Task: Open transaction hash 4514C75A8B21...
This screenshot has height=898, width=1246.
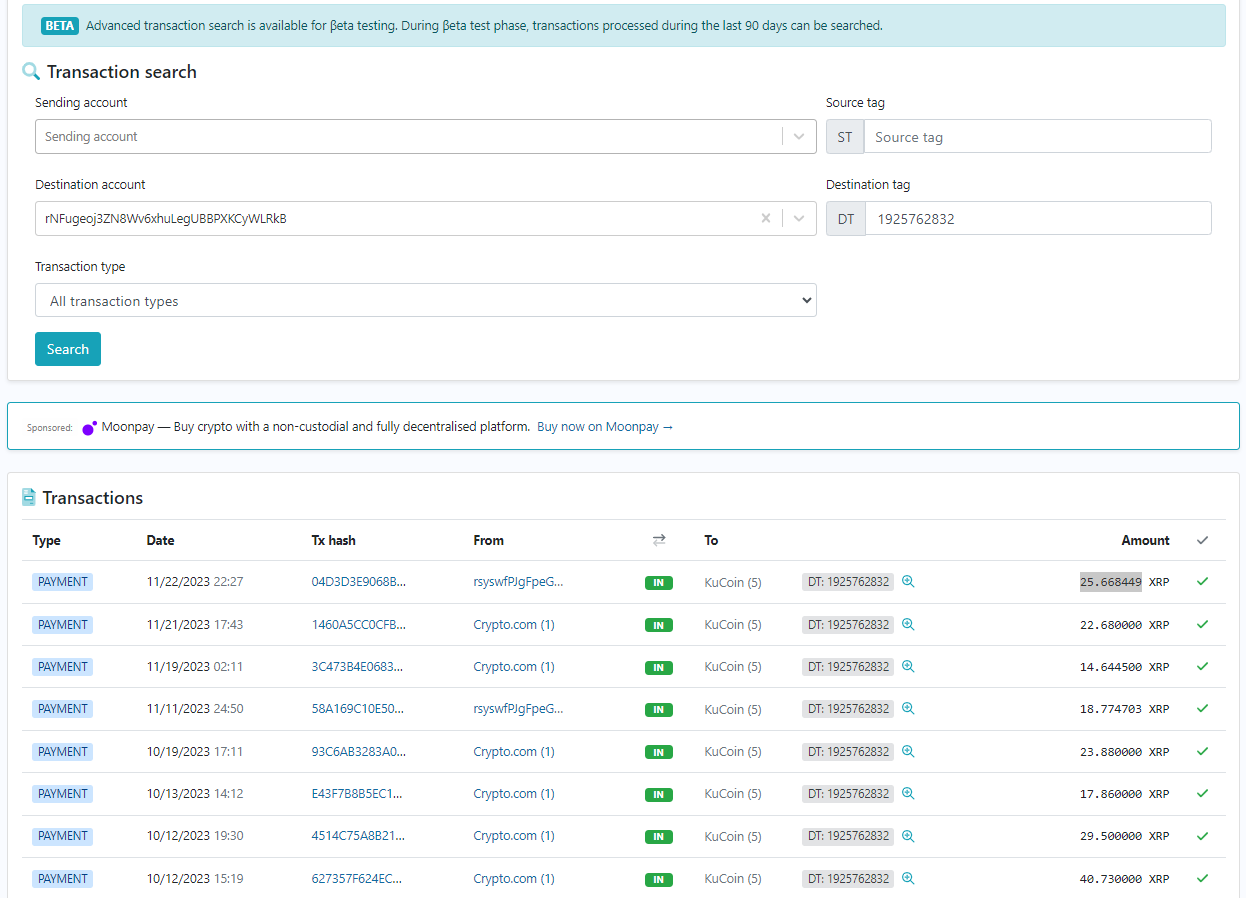Action: pos(359,836)
